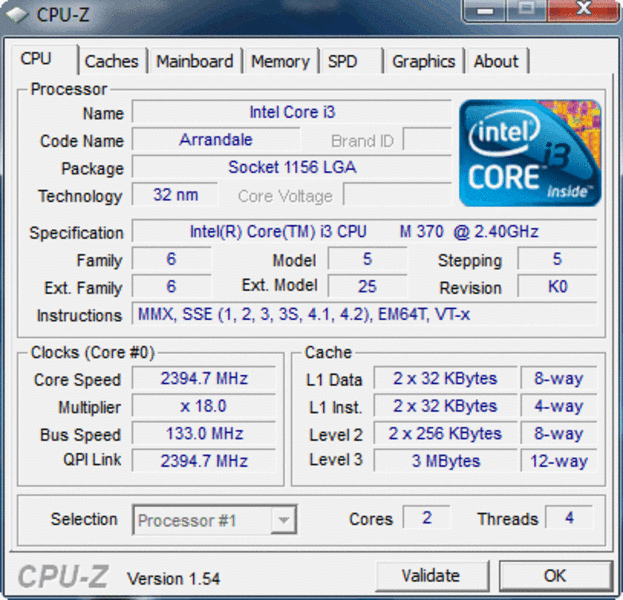This screenshot has height=600, width=623.
Task: Click the Package value Socket 1156 LGA
Action: tap(292, 167)
